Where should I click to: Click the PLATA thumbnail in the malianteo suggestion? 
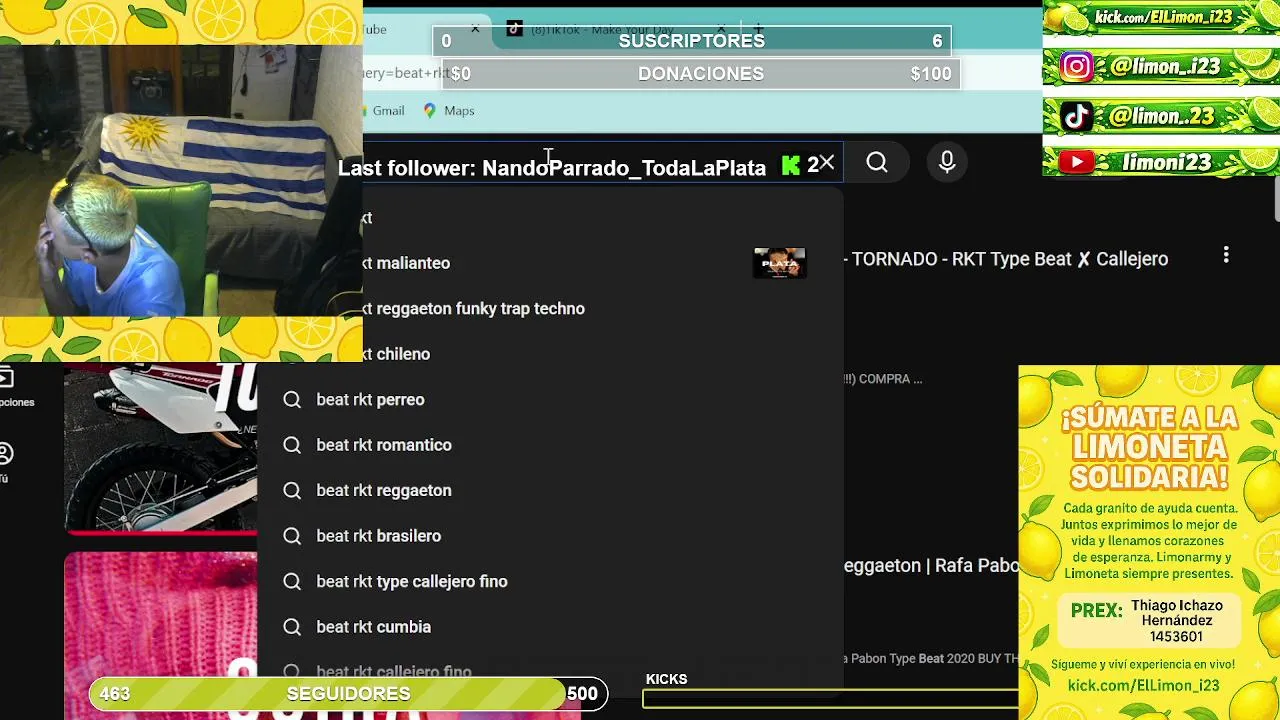tap(780, 263)
